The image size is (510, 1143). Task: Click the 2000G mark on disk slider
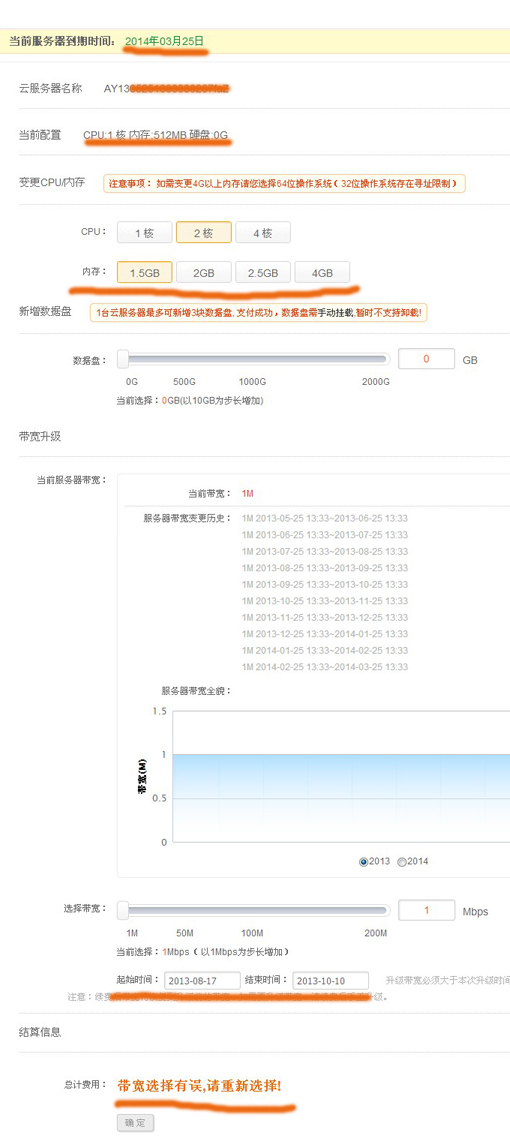point(376,381)
